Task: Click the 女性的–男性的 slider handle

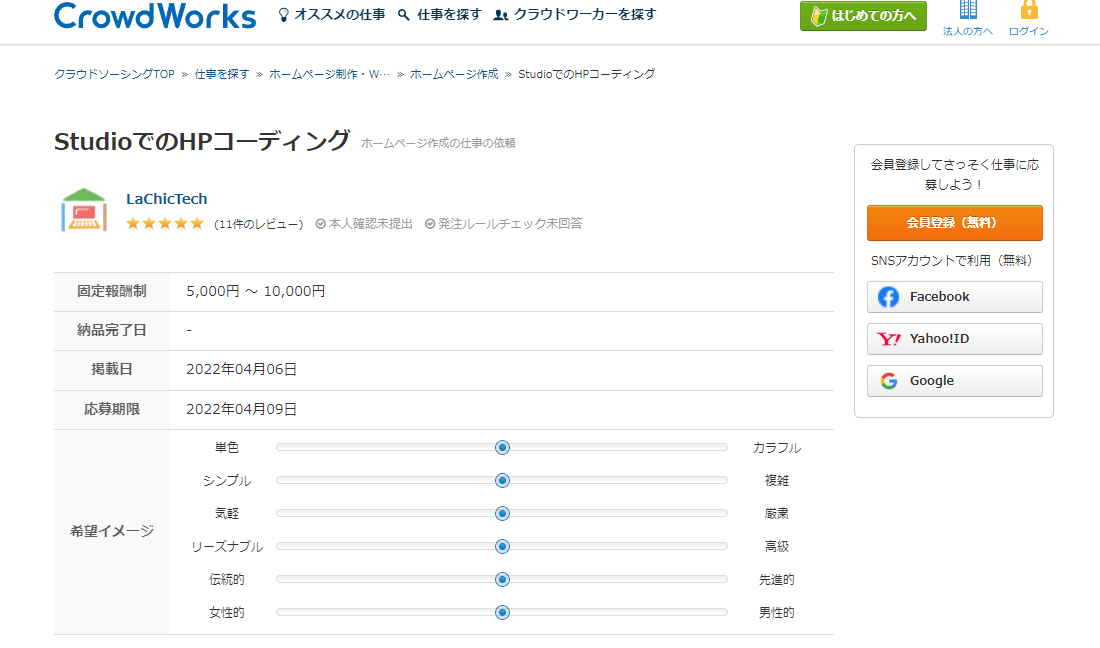Action: (502, 612)
